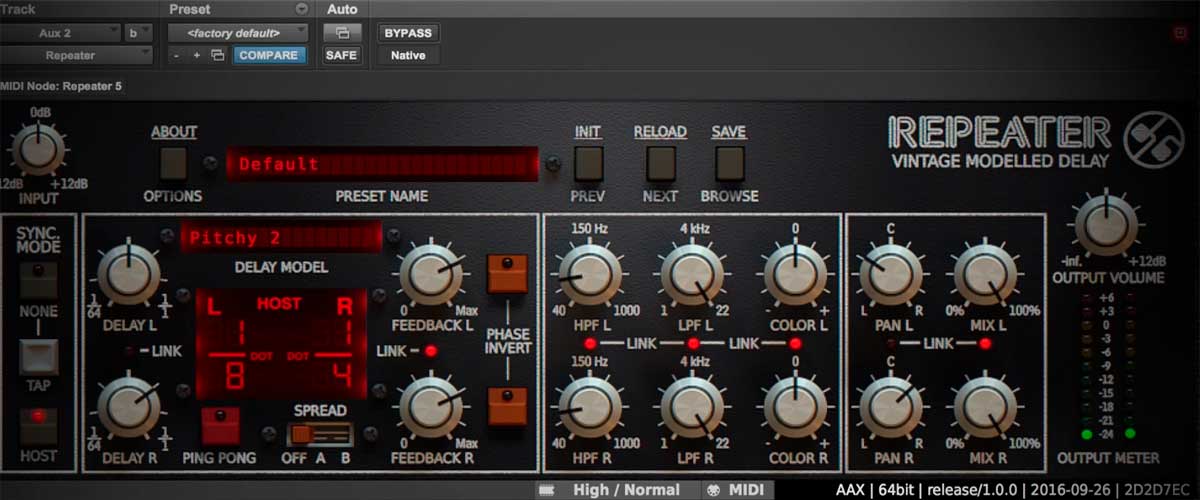
Task: Toggle the upper PHASE INVERT orange button
Action: tap(507, 274)
